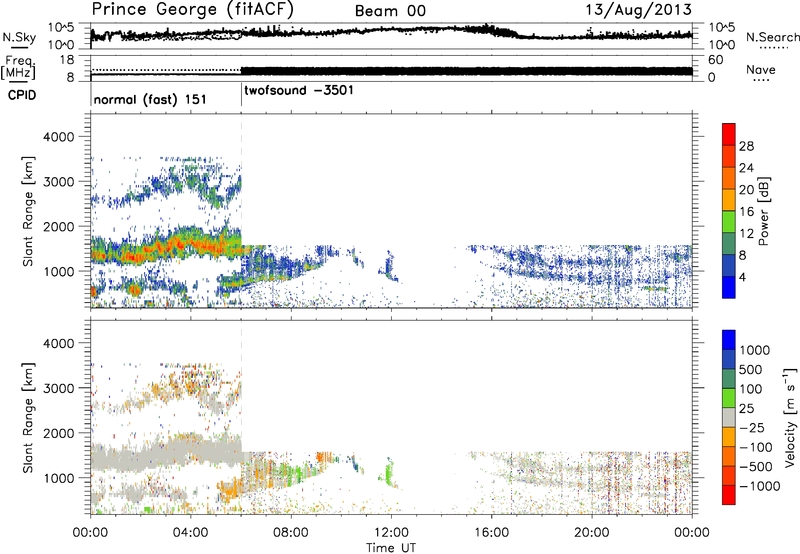Click the "12:00" time tick label
The width and height of the screenshot is (800, 554).
[x=391, y=533]
